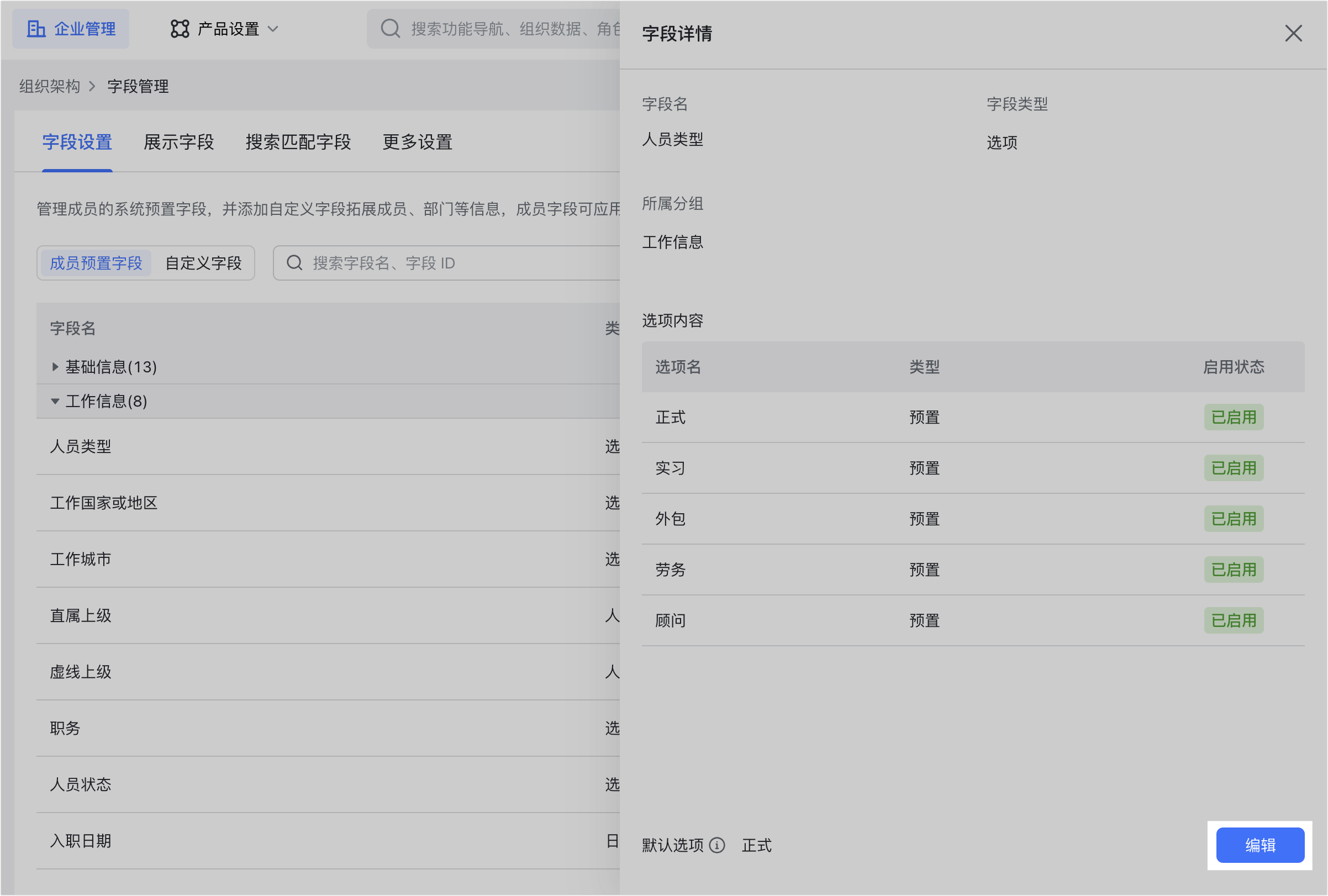Open the 更多设置 tab
Screen dimensions: 1328x896
tap(417, 143)
